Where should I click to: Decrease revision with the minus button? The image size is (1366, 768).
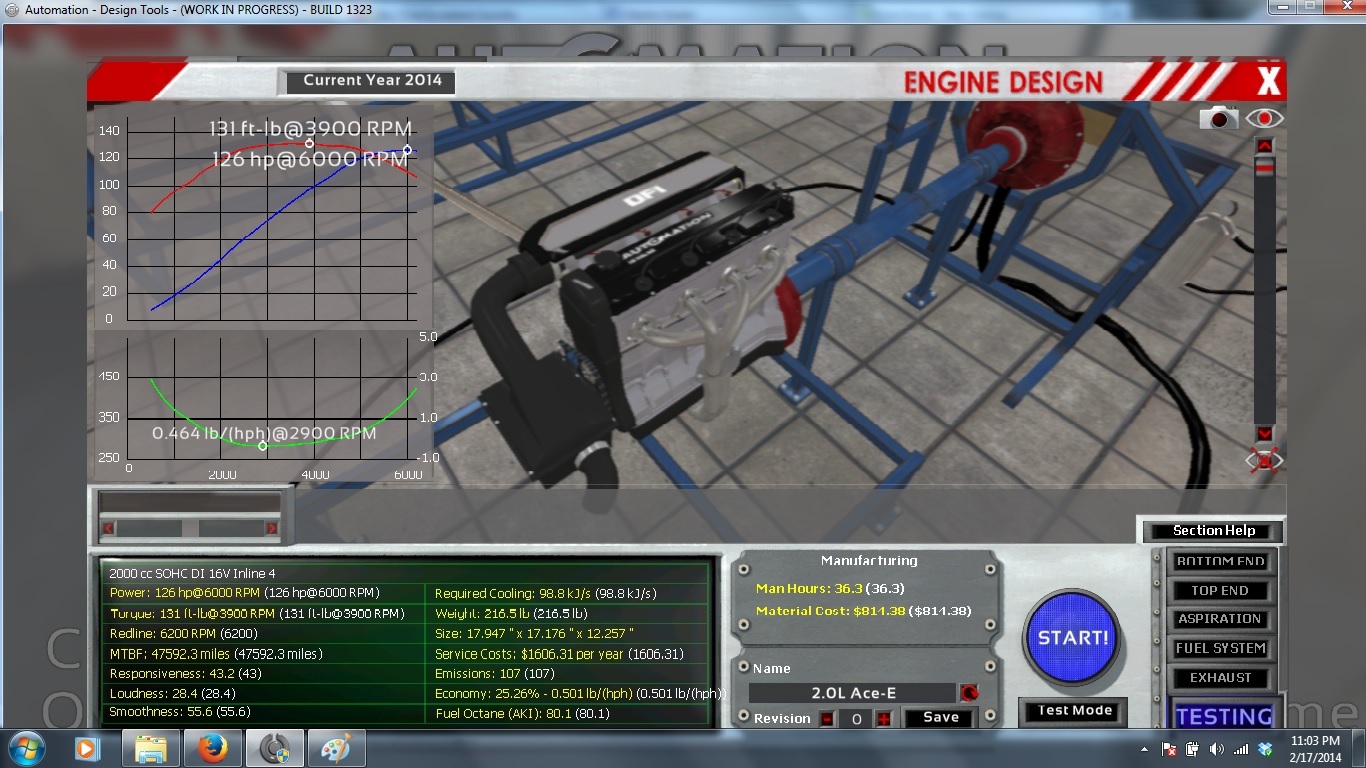(x=827, y=719)
